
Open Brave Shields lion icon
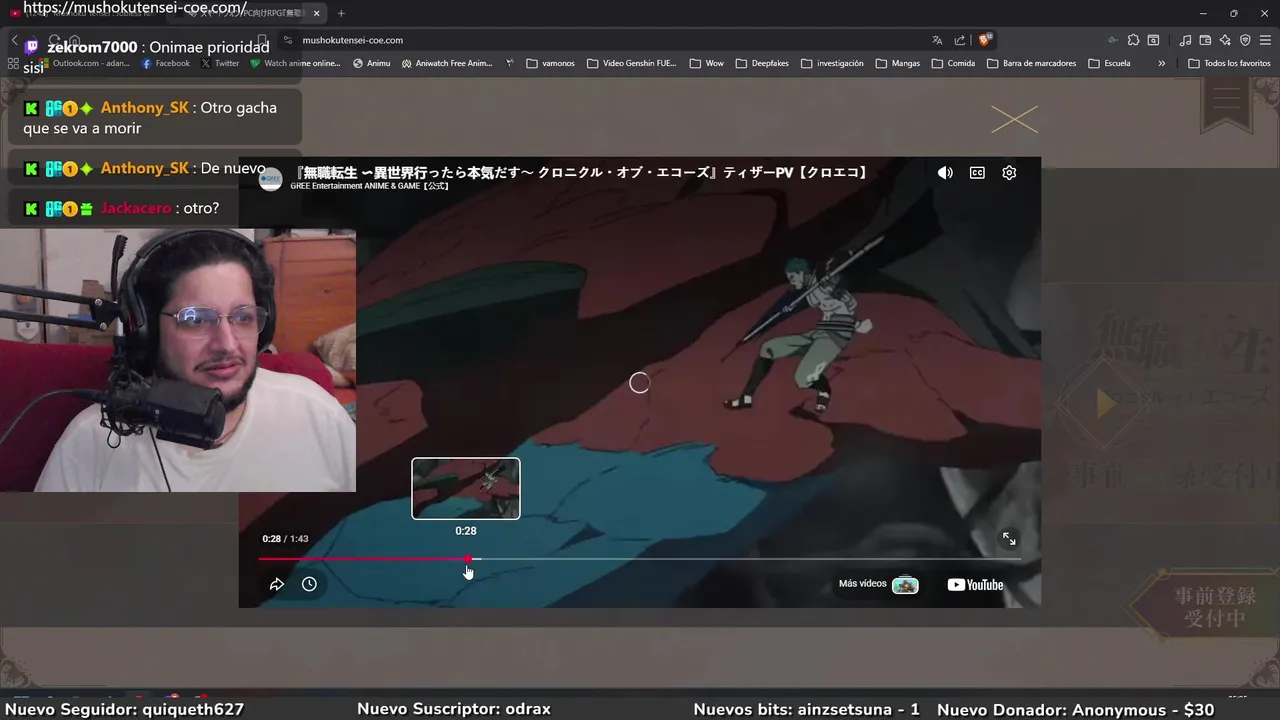(985, 40)
